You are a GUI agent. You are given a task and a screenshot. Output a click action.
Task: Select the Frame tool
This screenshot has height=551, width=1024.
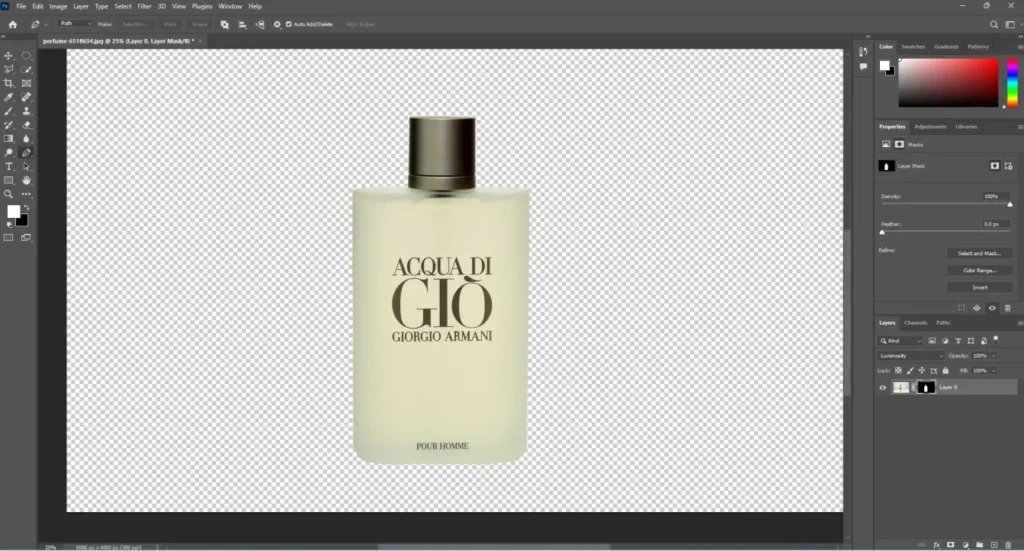click(26, 83)
